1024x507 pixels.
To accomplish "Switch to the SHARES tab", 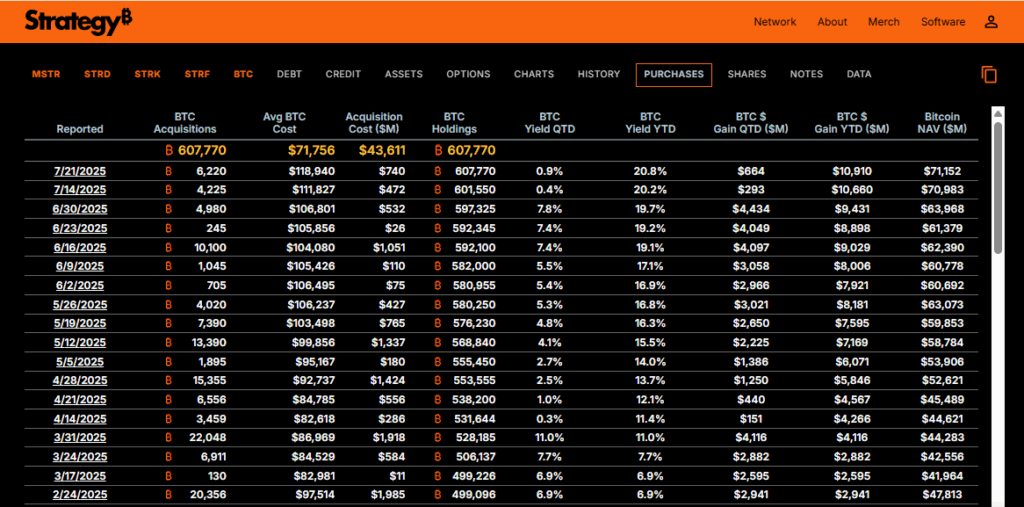I will (x=747, y=74).
